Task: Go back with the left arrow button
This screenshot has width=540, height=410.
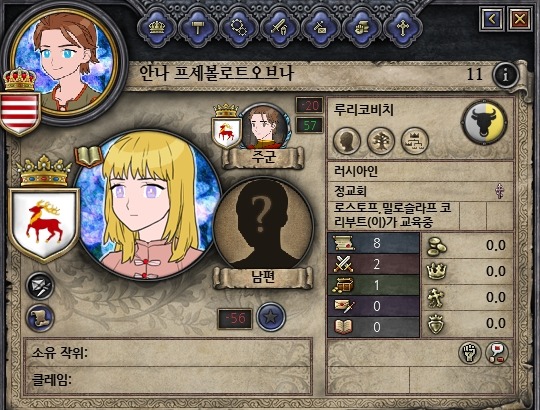Action: click(x=491, y=19)
